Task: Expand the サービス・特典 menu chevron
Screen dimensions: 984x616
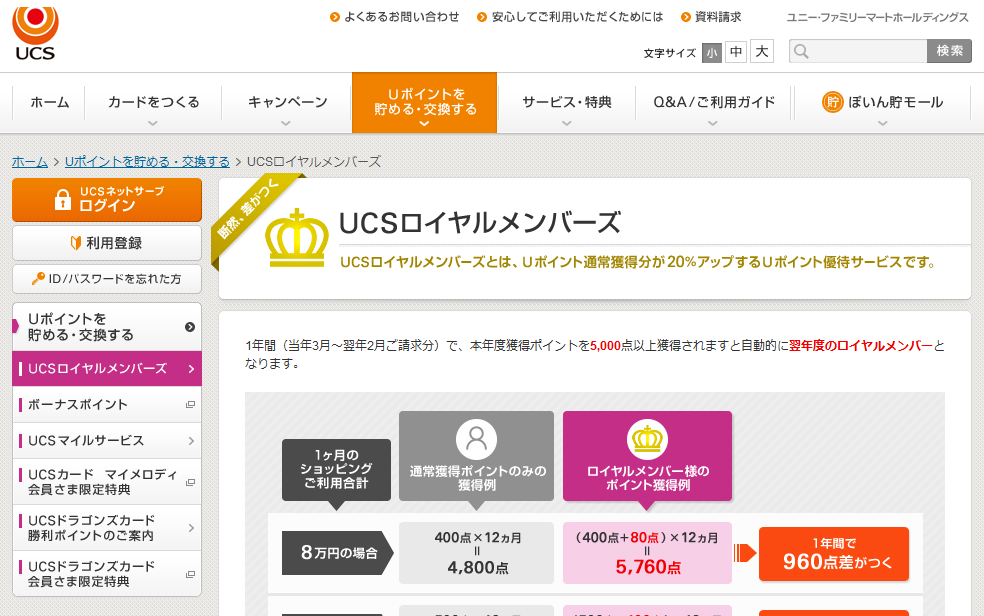Action: (x=567, y=124)
